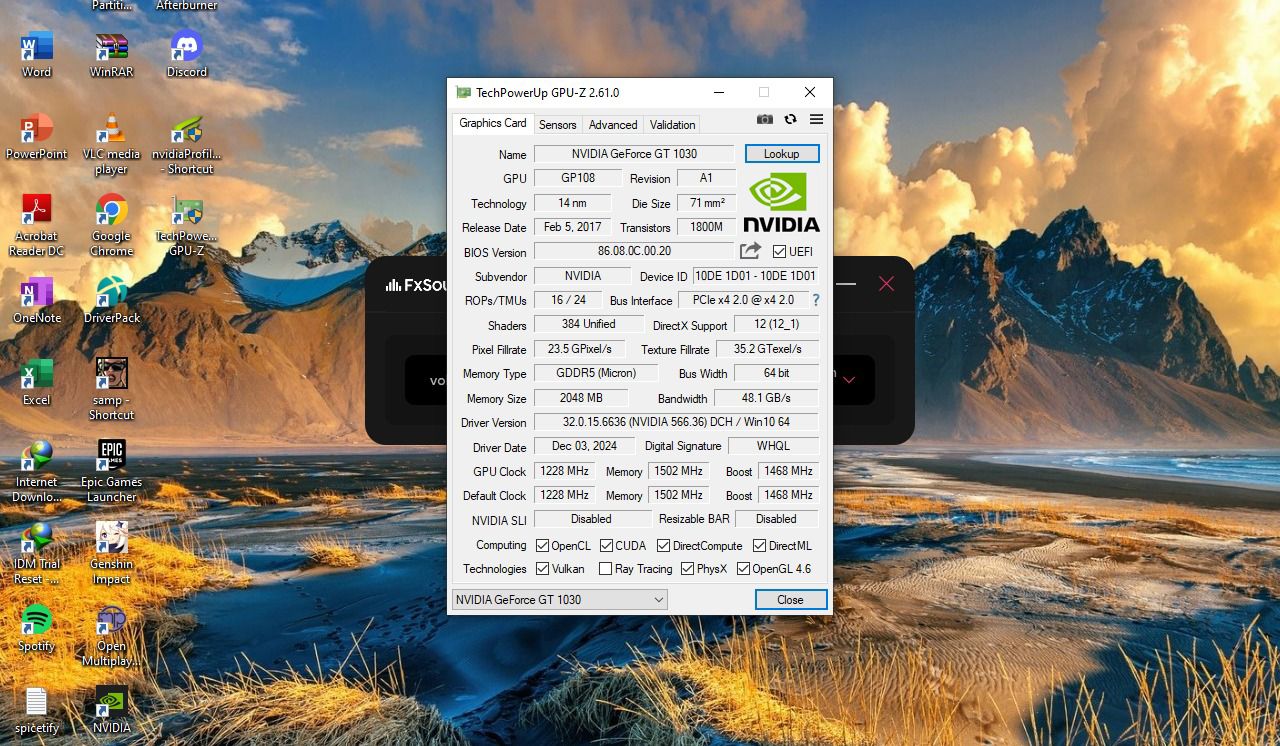
Task: Expand the red chevron in FxSound window
Action: (x=849, y=380)
